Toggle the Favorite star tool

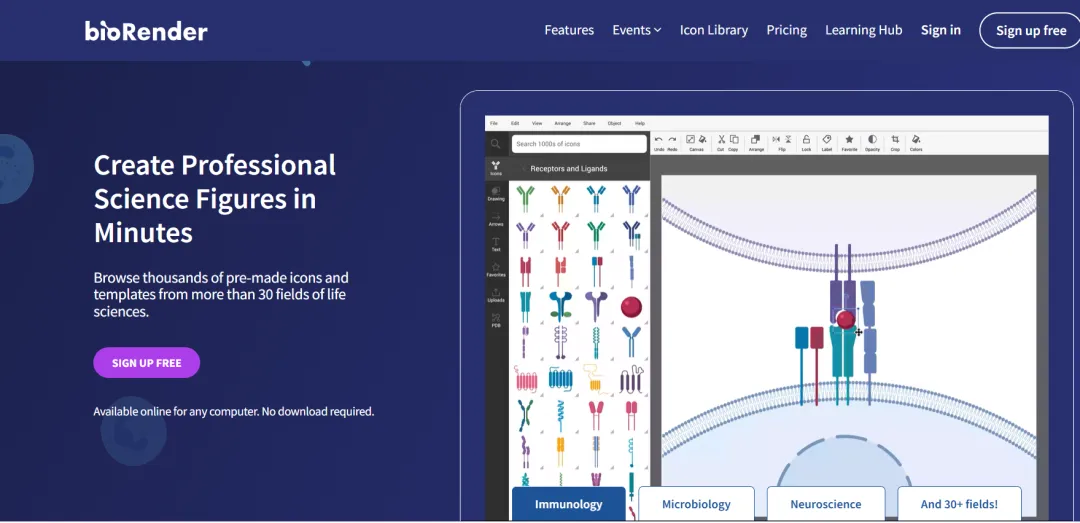click(x=849, y=142)
